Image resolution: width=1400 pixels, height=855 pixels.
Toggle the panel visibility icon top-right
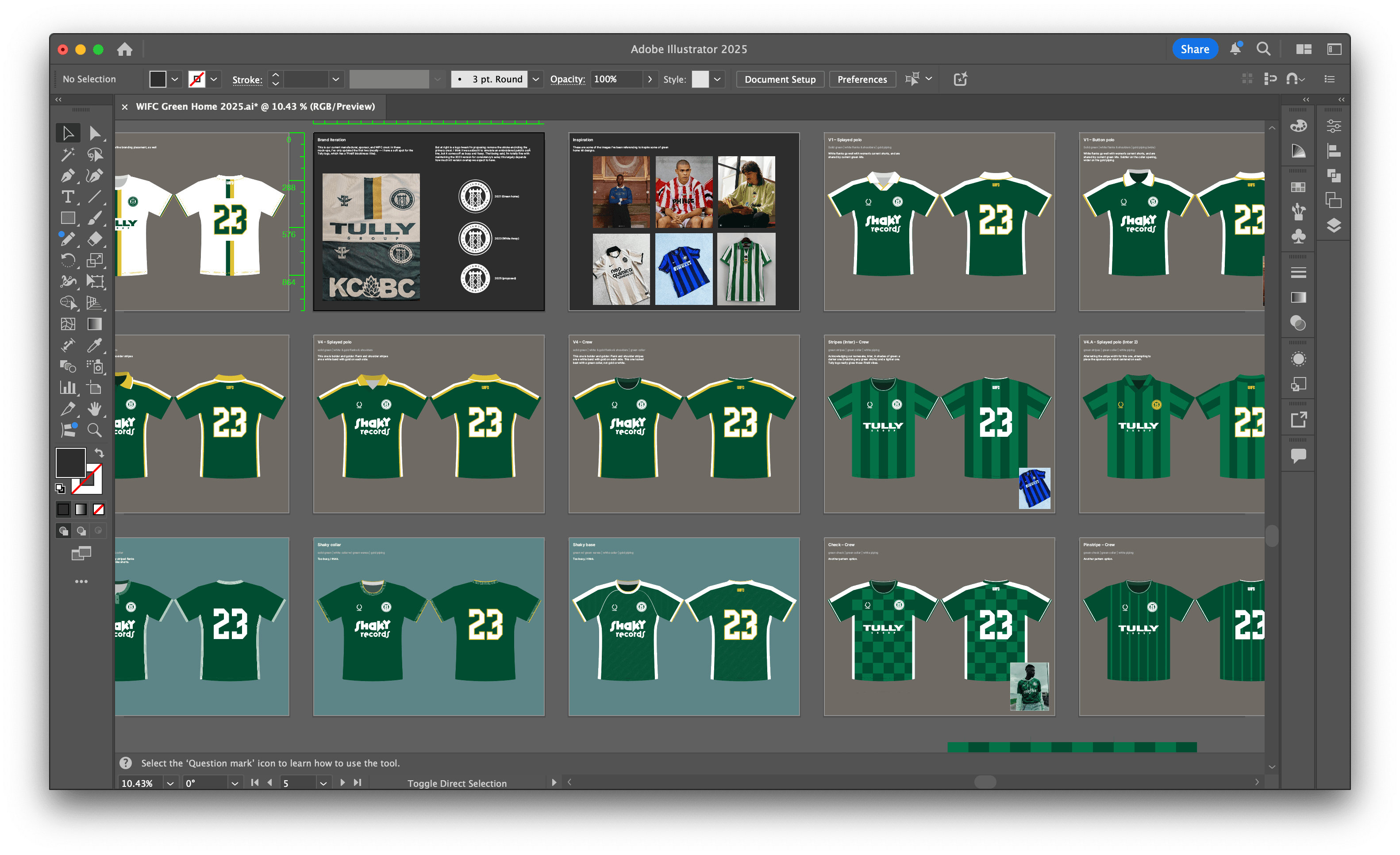click(1334, 50)
